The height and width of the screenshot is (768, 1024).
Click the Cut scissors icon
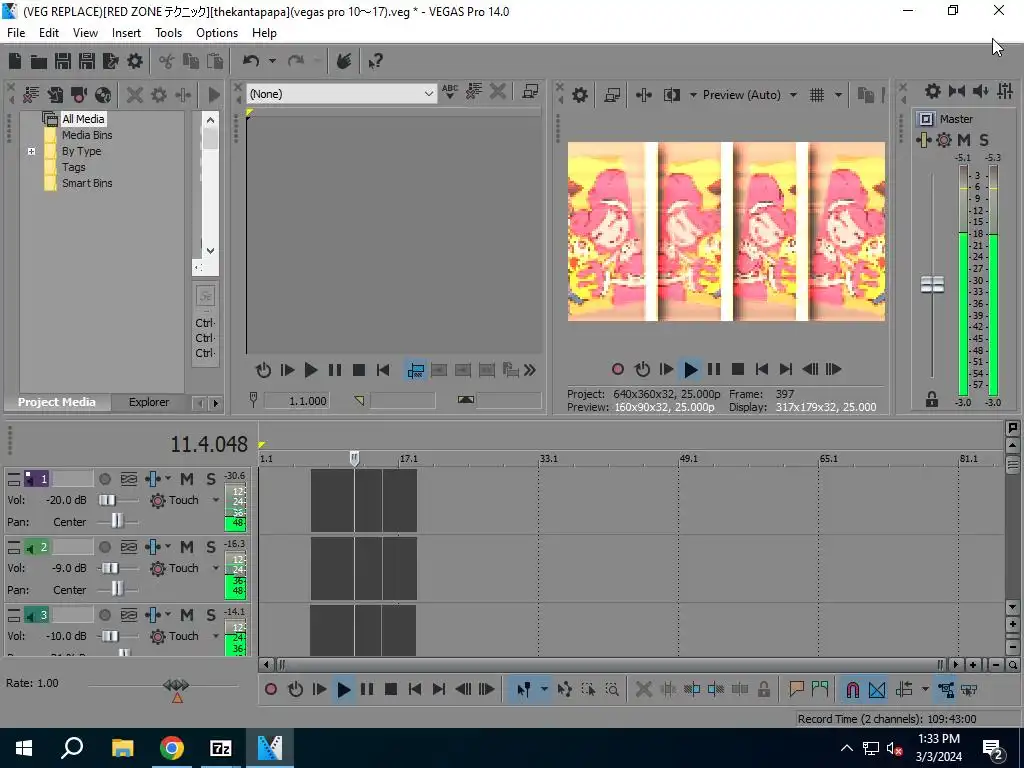(x=167, y=61)
